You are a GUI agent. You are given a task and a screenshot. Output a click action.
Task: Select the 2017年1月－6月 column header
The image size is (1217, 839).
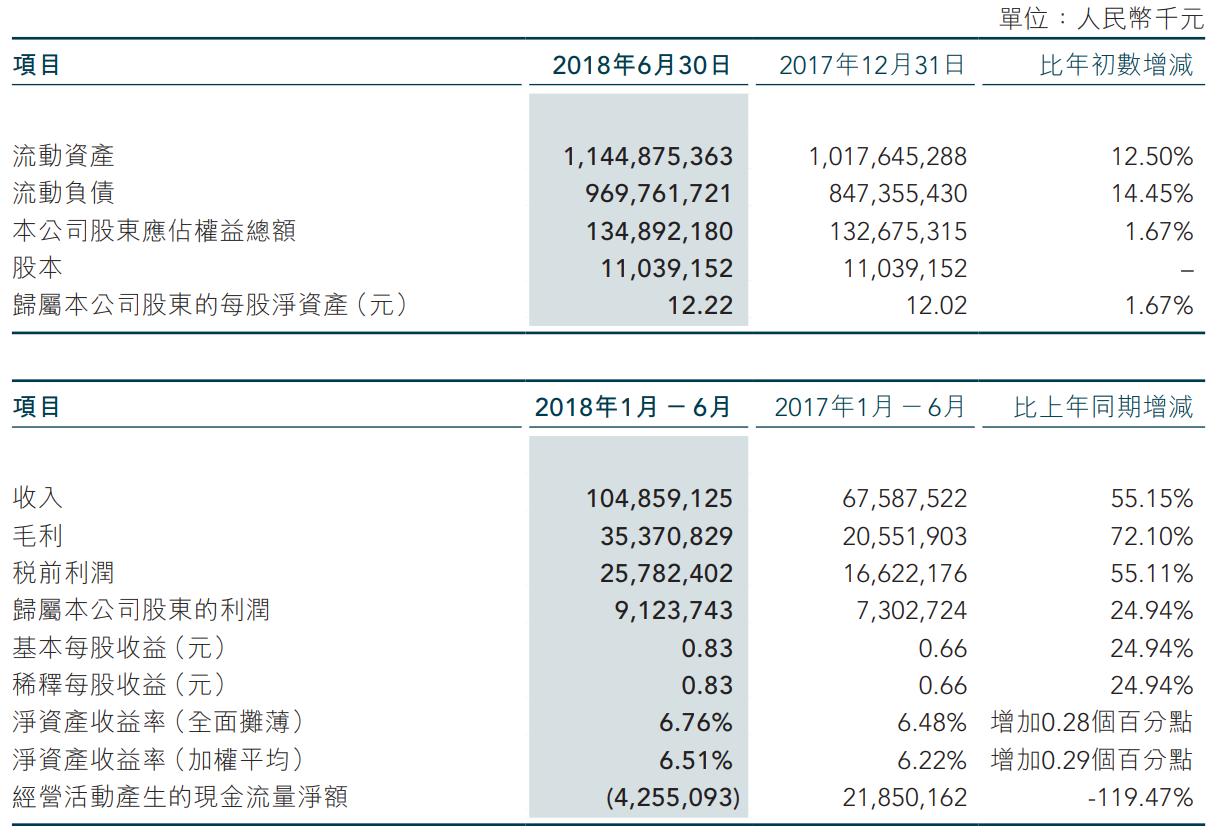pos(870,408)
